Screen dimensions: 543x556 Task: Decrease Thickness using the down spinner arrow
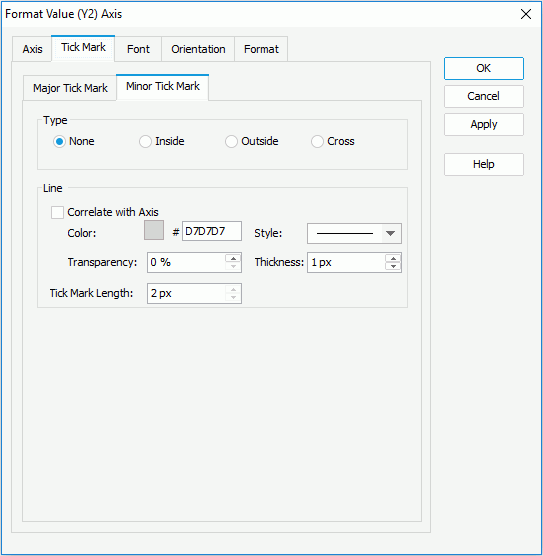[393, 267]
